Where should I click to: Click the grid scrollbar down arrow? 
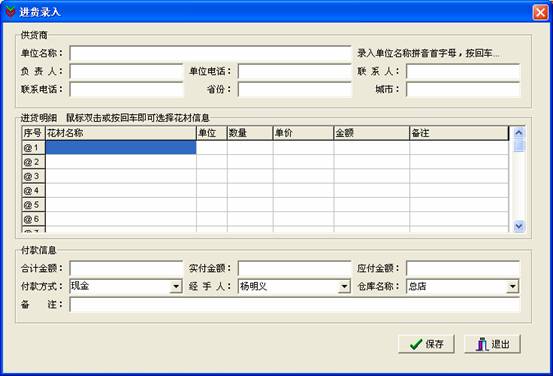coord(519,226)
